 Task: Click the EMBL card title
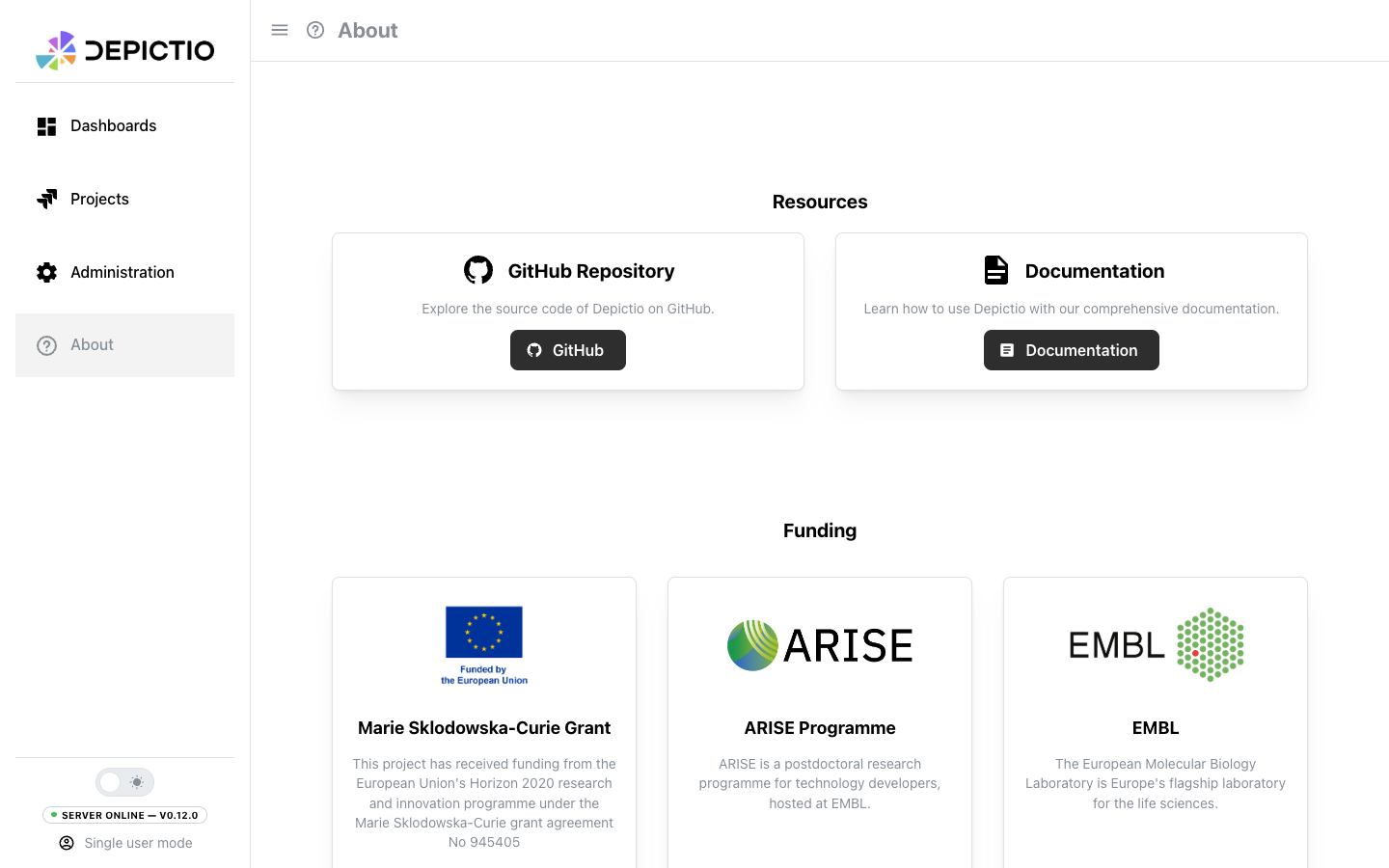pyautogui.click(x=1156, y=728)
